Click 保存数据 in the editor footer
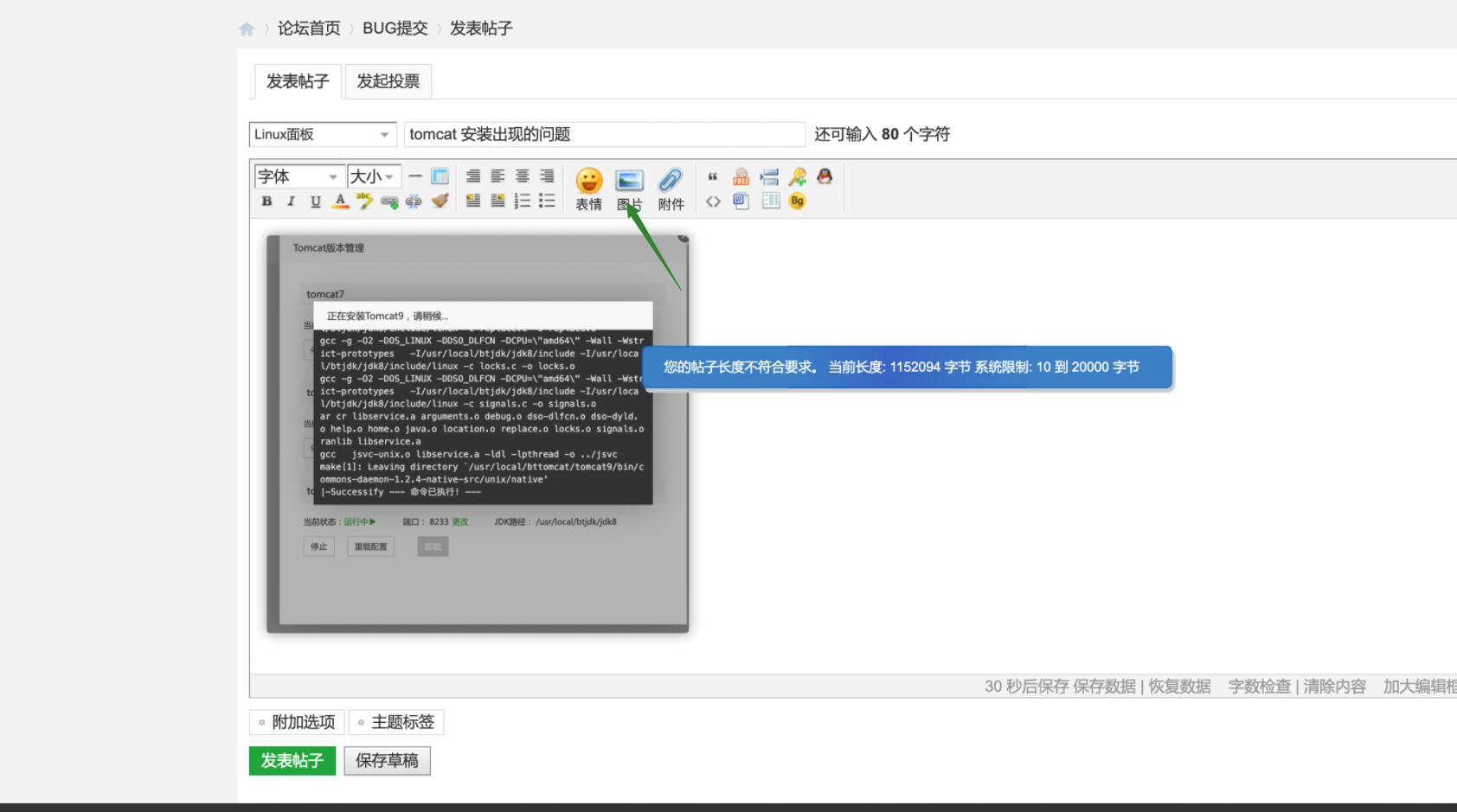This screenshot has height=812, width=1457. coord(1104,687)
